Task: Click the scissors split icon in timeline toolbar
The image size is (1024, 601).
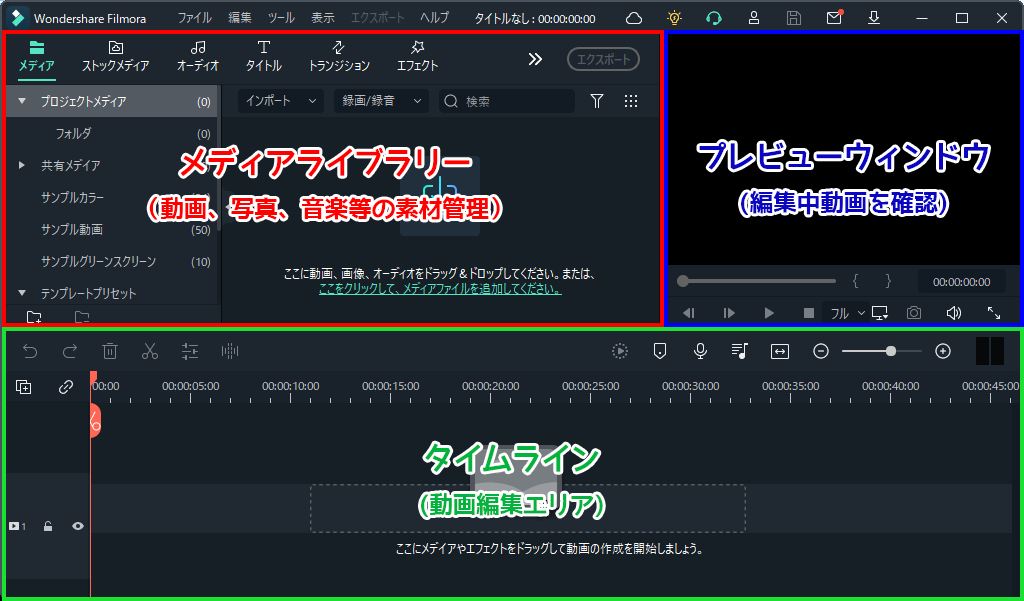Action: coord(150,351)
